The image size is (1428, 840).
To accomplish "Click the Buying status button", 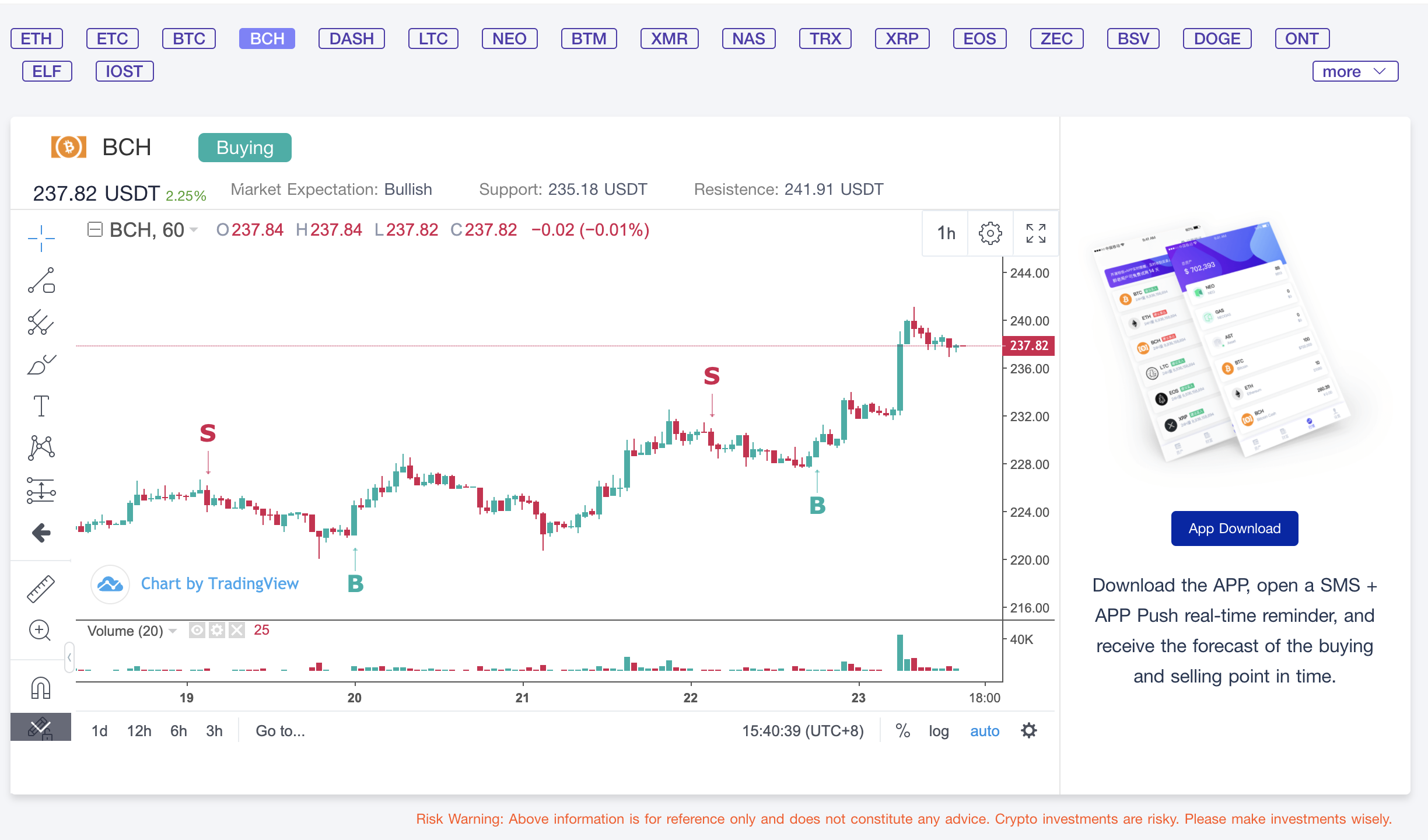I will point(245,148).
